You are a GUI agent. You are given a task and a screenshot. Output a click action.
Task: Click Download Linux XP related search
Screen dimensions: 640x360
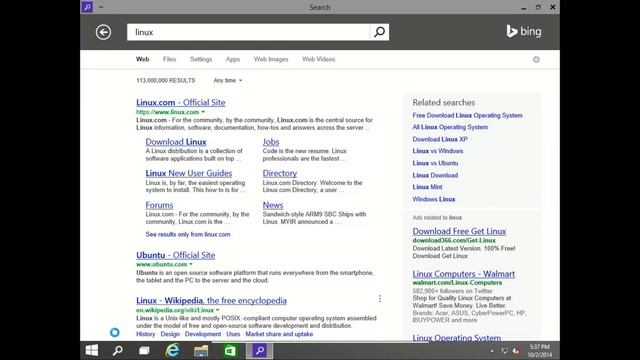click(440, 139)
